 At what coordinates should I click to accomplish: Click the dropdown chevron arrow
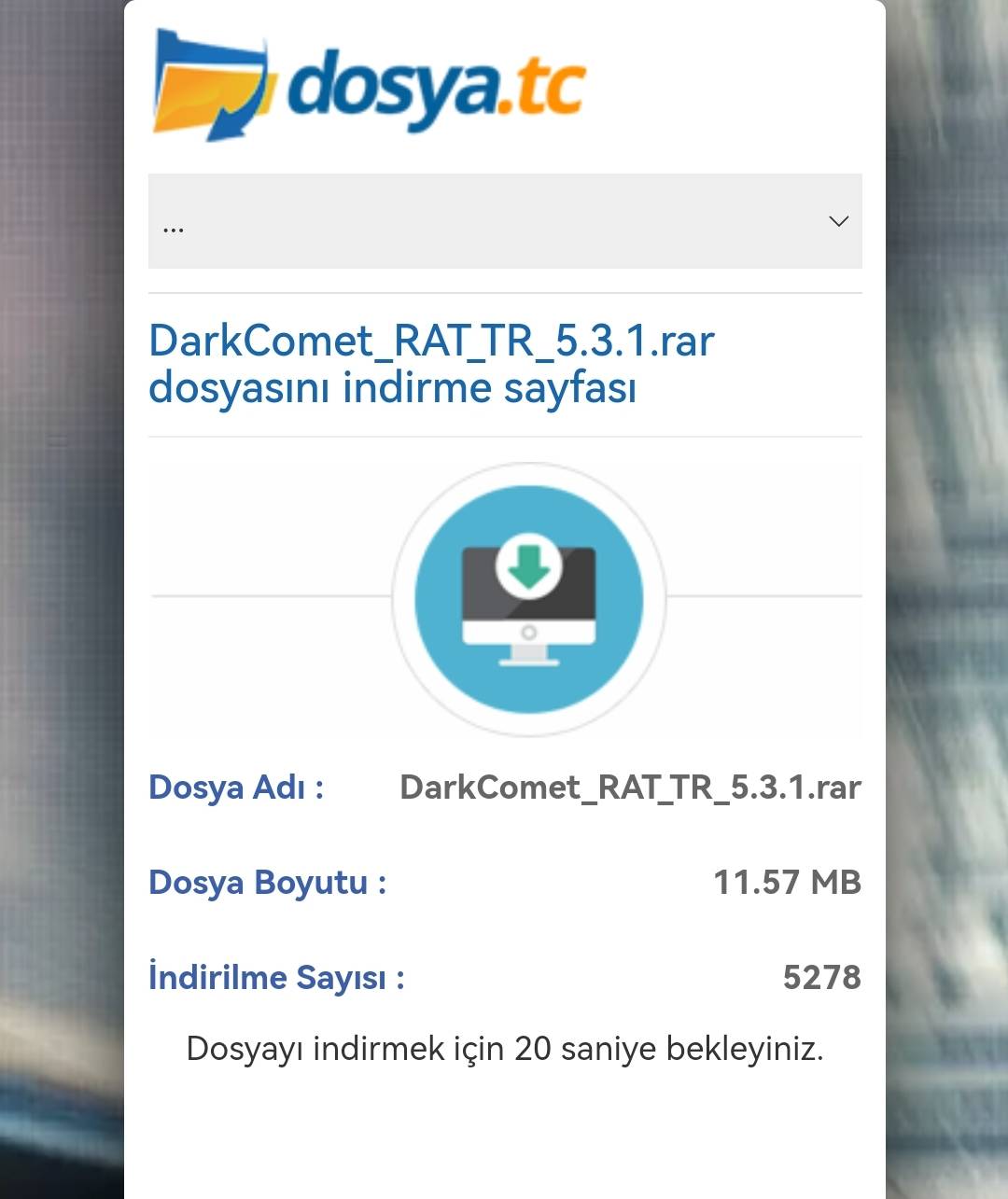[838, 221]
